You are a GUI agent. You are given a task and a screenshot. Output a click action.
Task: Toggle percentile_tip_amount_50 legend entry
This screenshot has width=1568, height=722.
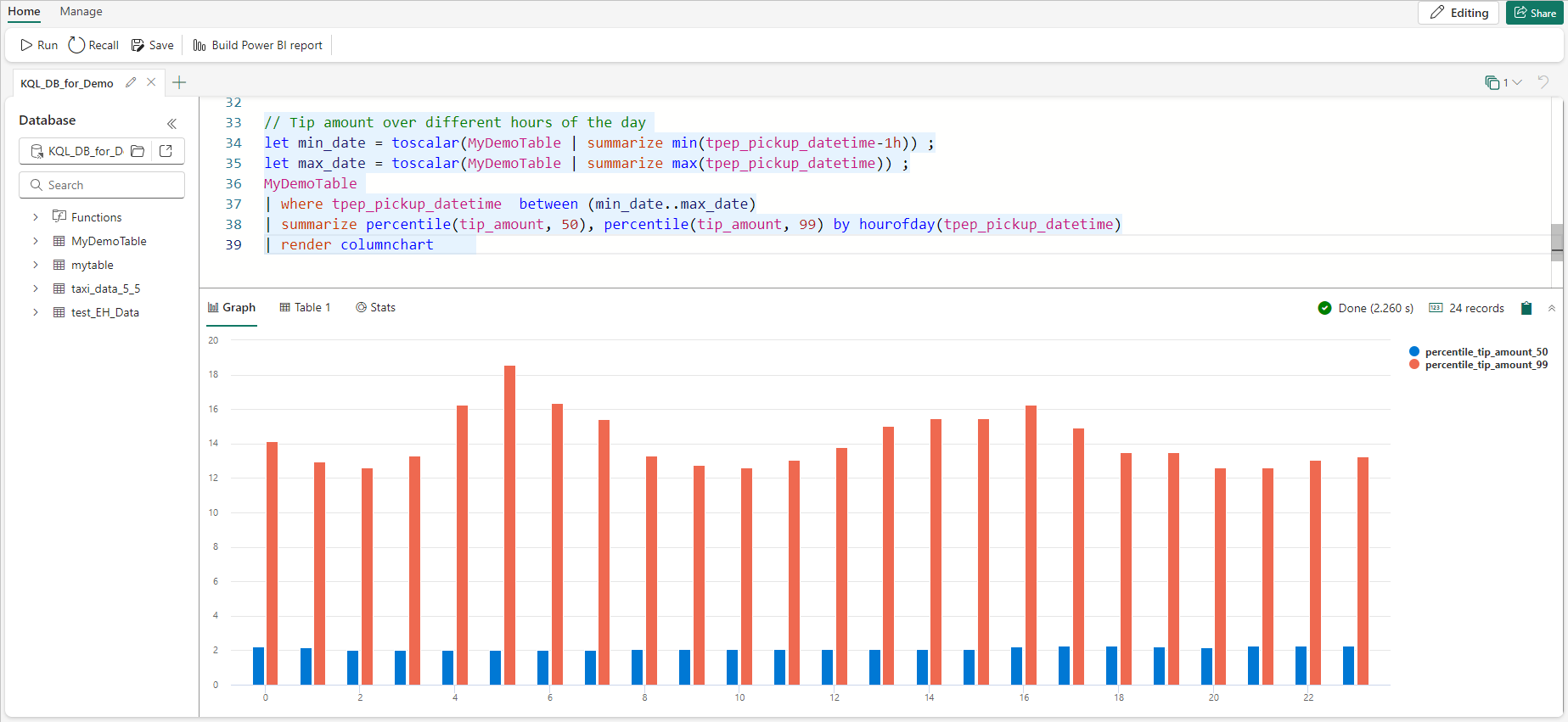point(1478,351)
